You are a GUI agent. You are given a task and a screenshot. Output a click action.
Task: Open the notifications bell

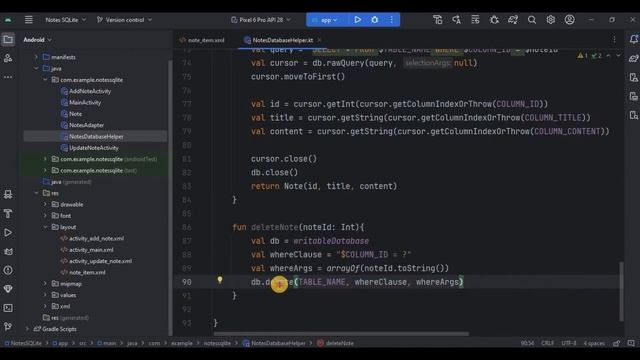tap(633, 39)
